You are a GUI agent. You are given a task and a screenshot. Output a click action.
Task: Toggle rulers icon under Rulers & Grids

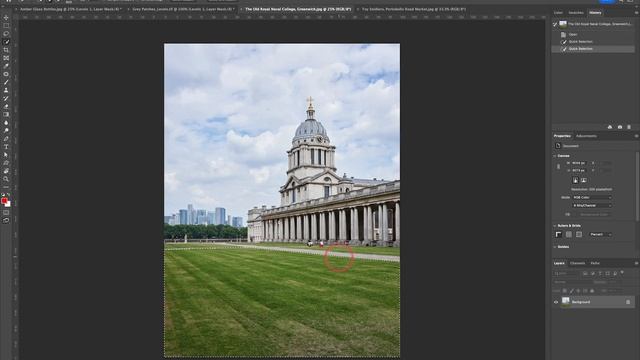pos(558,235)
